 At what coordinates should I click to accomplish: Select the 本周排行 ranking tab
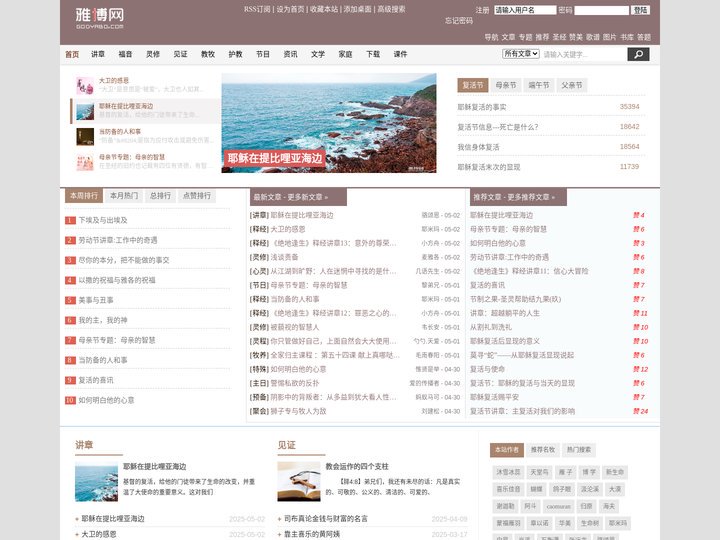(x=84, y=196)
